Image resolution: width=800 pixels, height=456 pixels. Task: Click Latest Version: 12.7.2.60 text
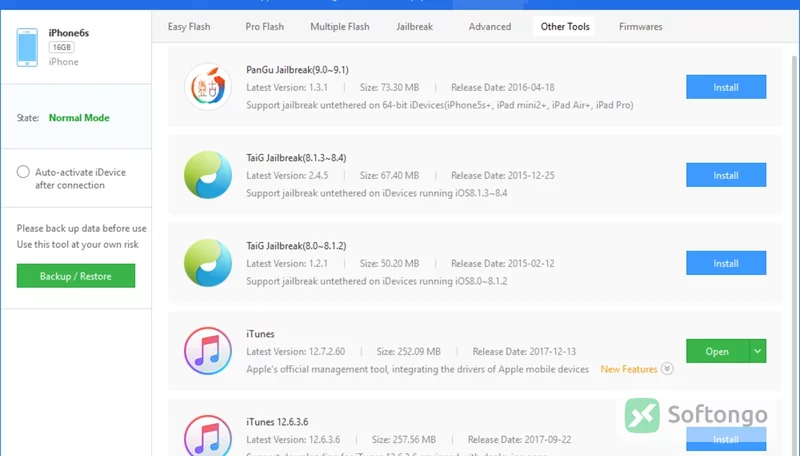[x=295, y=351]
